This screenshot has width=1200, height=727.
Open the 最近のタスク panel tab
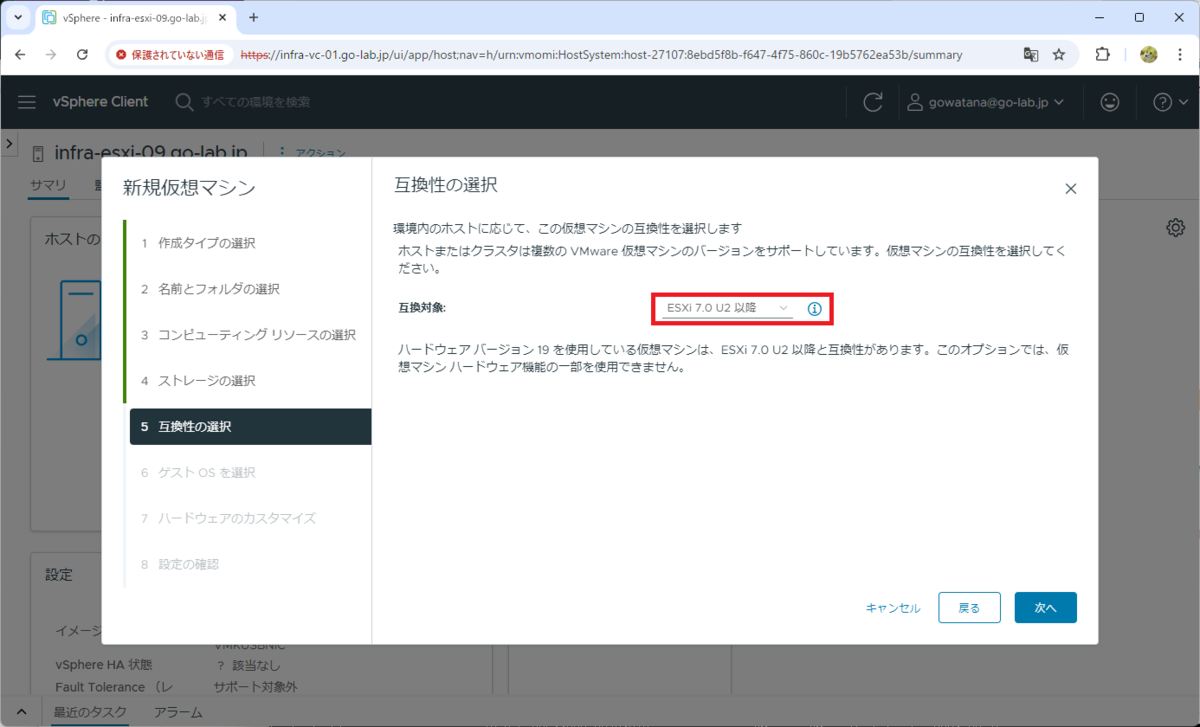[90, 712]
